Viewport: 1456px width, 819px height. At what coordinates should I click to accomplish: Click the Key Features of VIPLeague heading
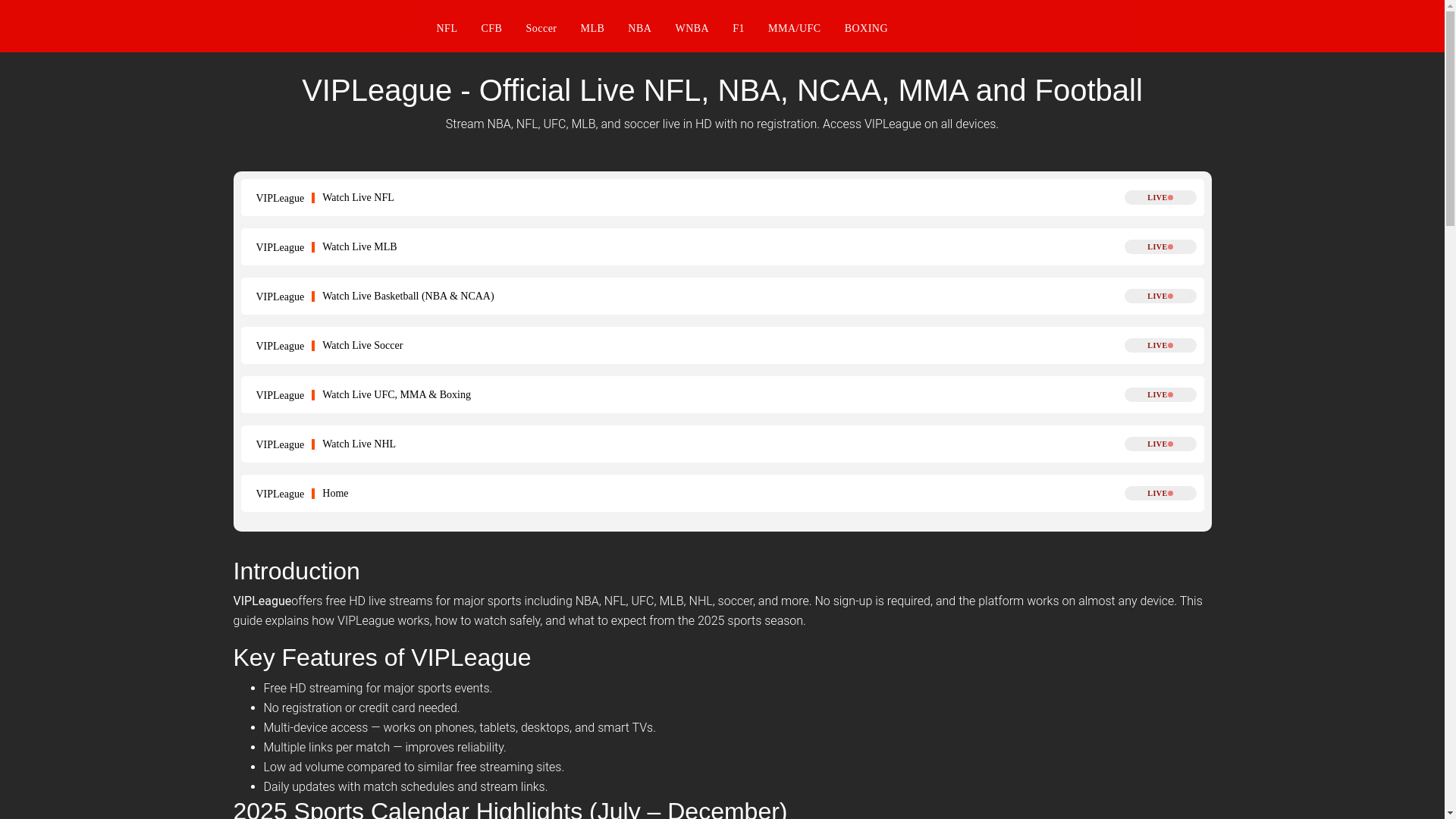[382, 657]
